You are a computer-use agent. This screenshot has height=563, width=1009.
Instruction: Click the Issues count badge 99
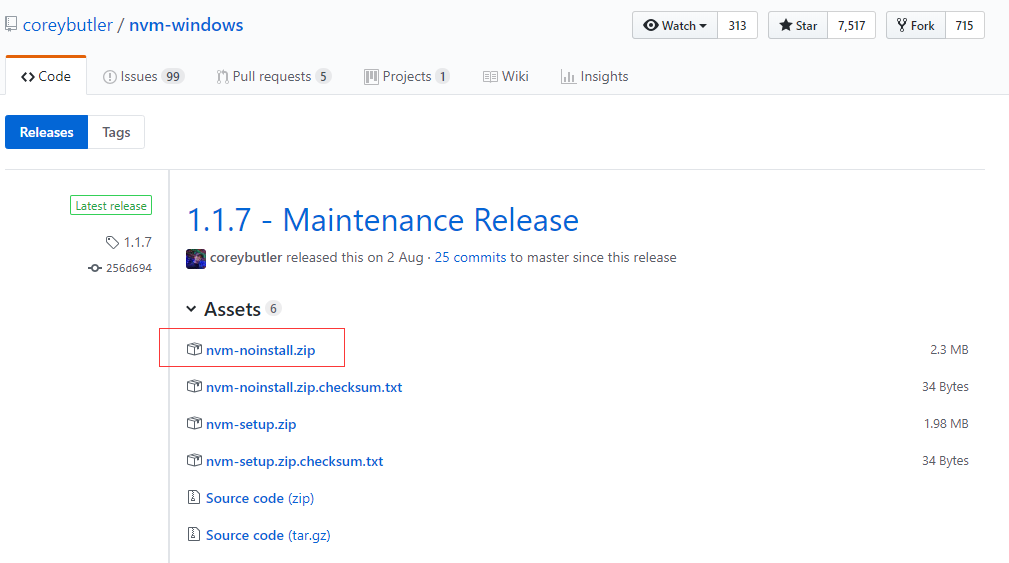172,77
